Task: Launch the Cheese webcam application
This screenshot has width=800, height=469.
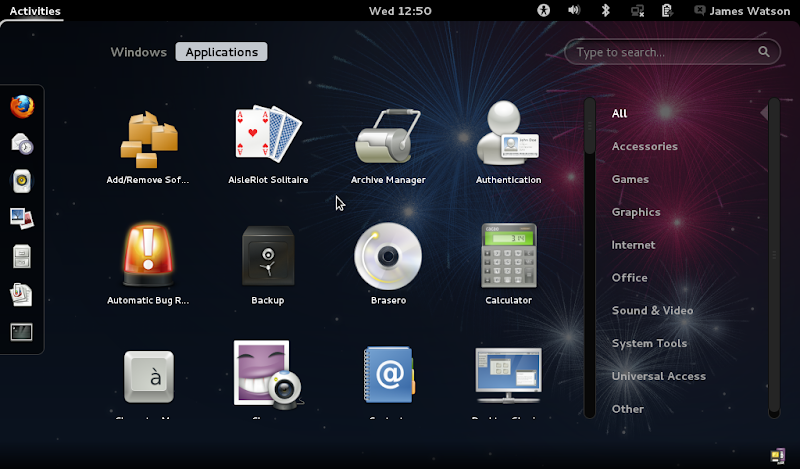Action: pyautogui.click(x=268, y=375)
